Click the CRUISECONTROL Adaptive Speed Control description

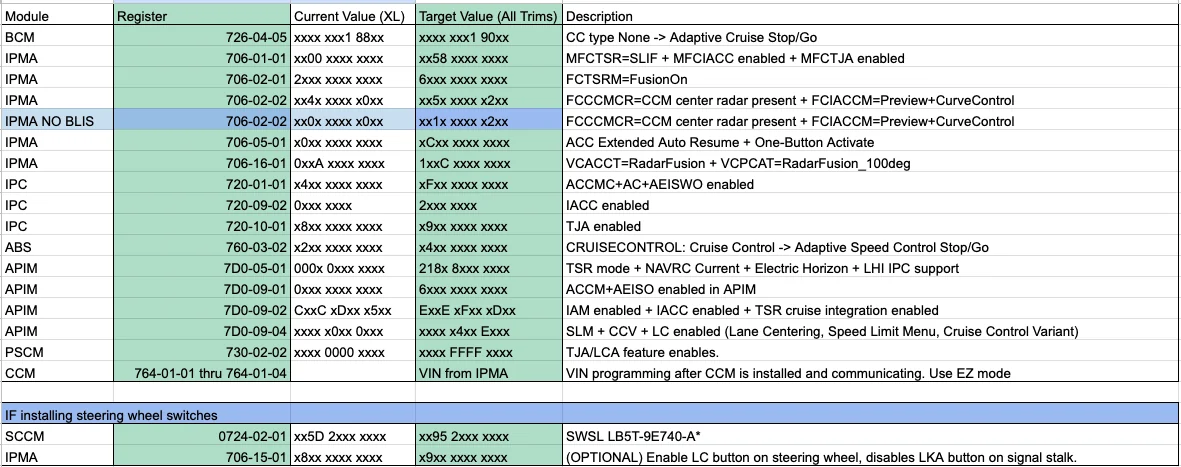(871, 248)
